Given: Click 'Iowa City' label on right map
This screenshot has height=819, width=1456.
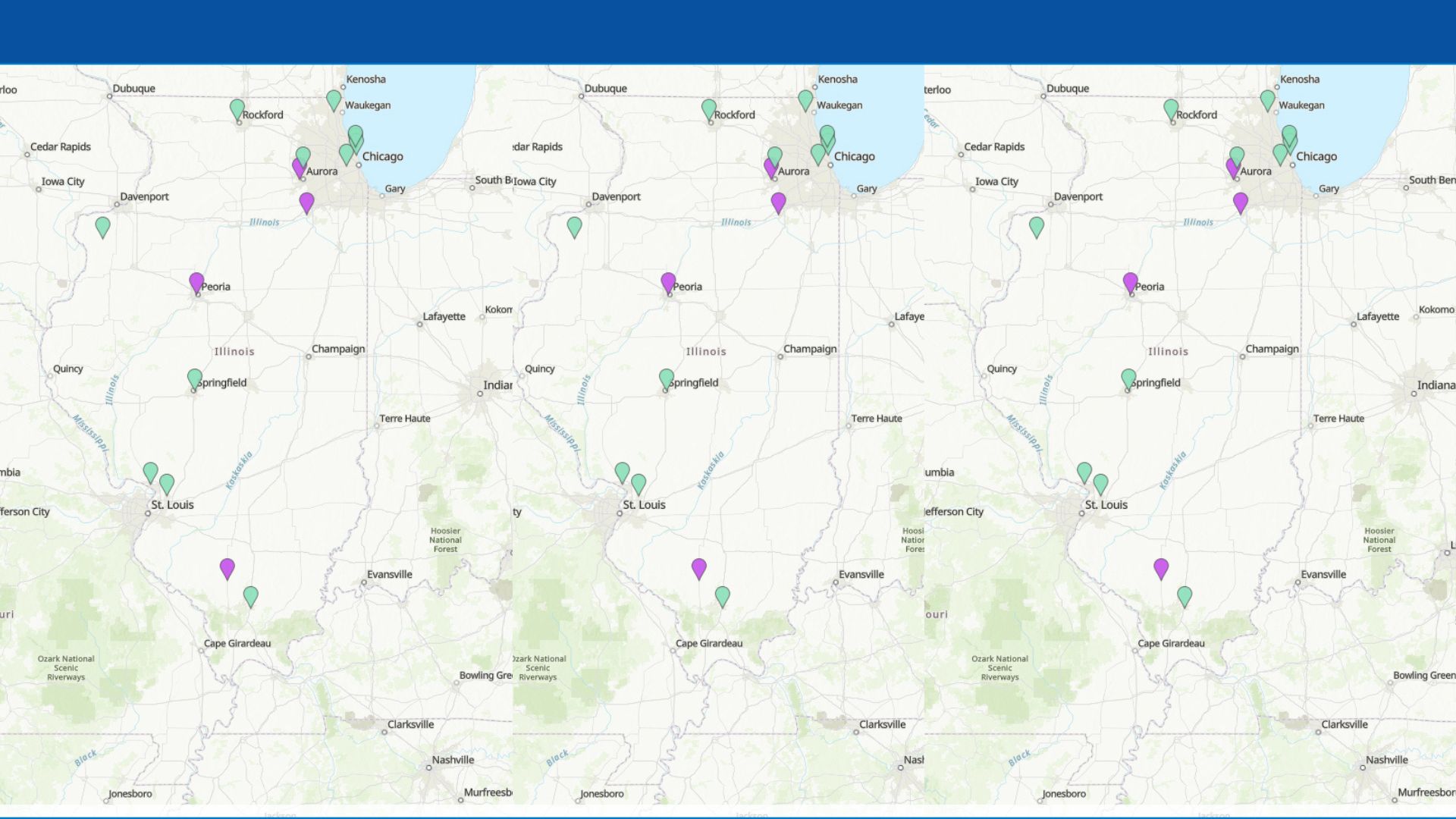Looking at the screenshot, I should [x=996, y=182].
